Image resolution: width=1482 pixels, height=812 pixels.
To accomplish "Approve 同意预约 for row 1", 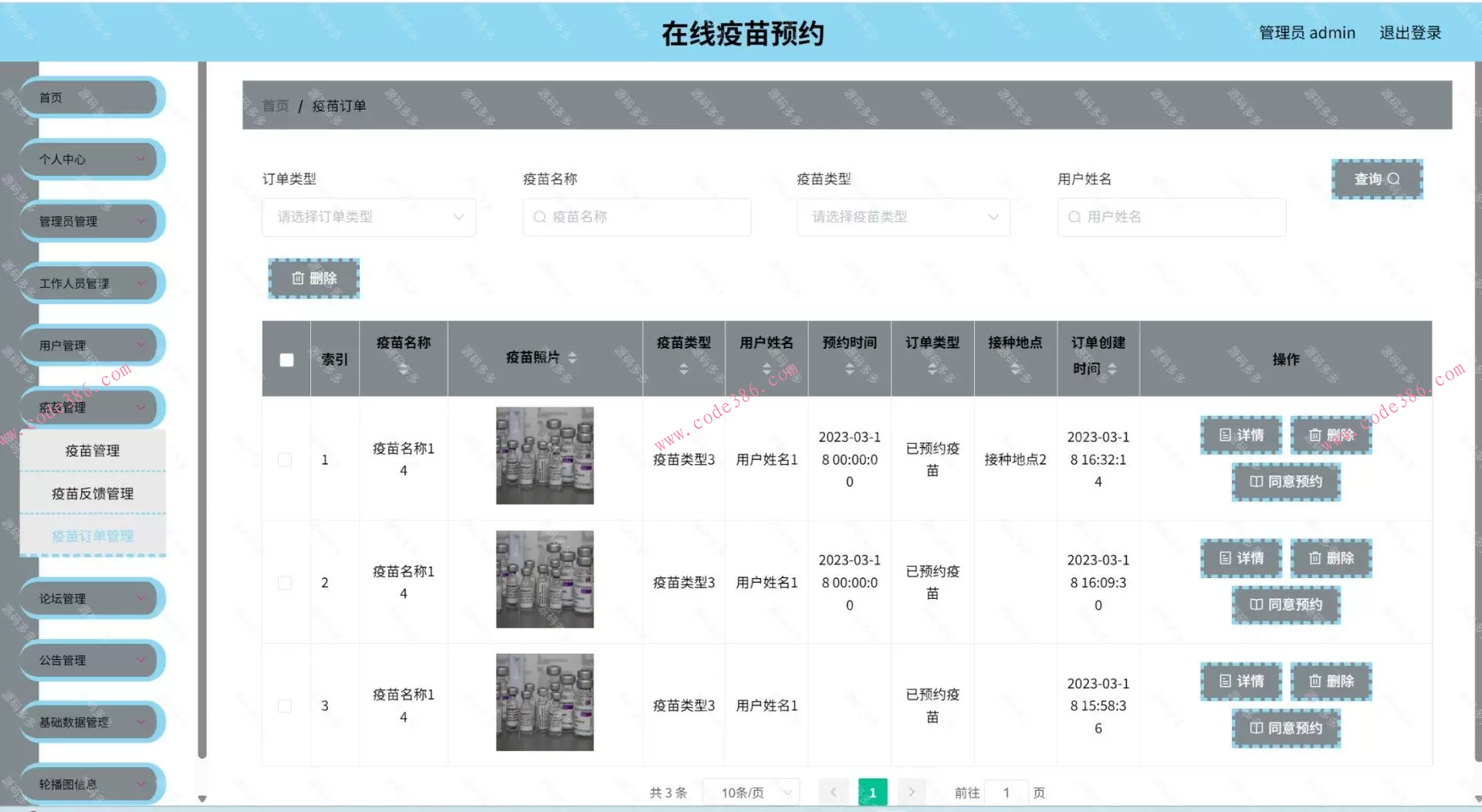I will coord(1286,482).
